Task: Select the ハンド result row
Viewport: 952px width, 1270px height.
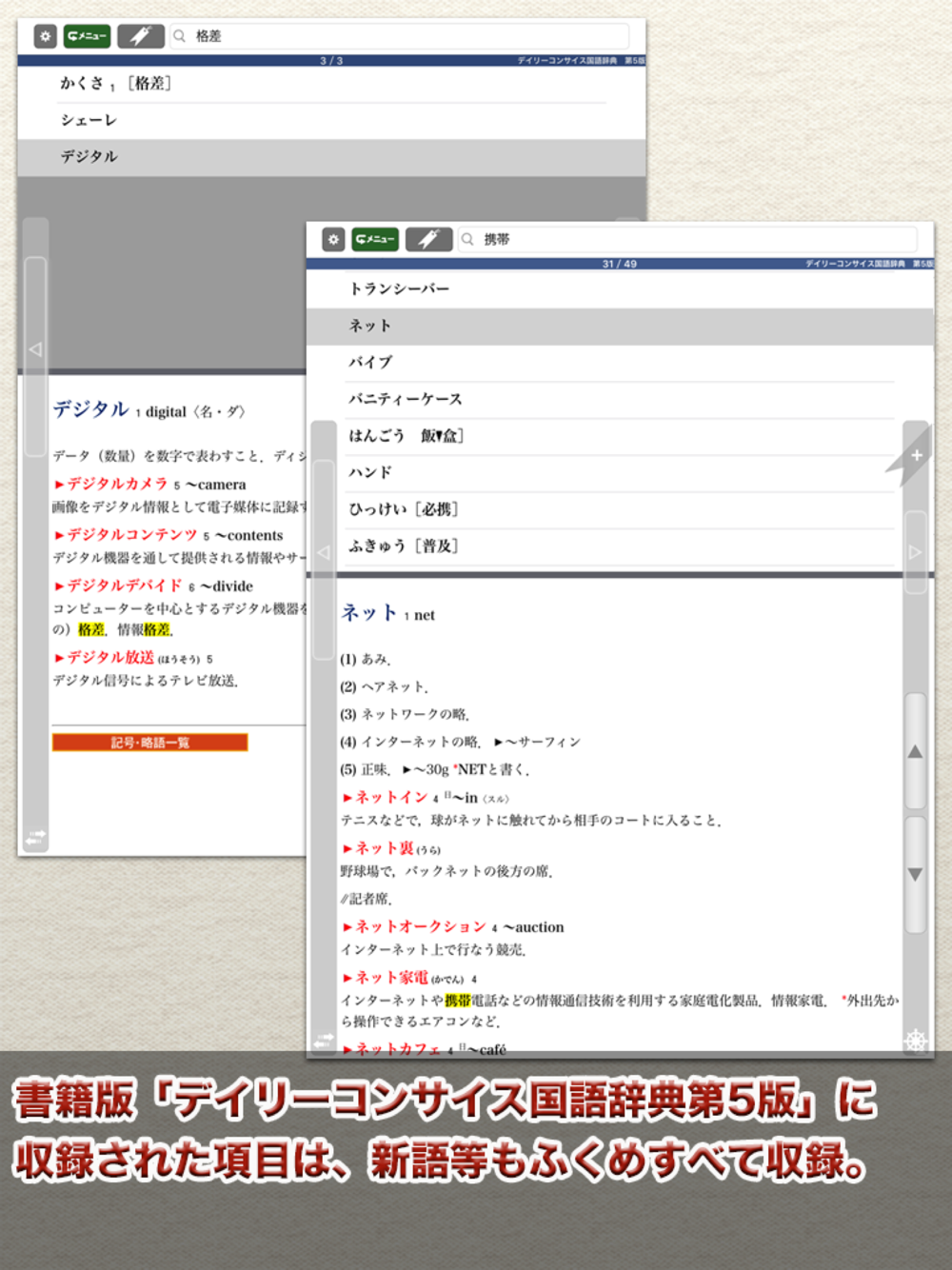Action: (x=619, y=473)
